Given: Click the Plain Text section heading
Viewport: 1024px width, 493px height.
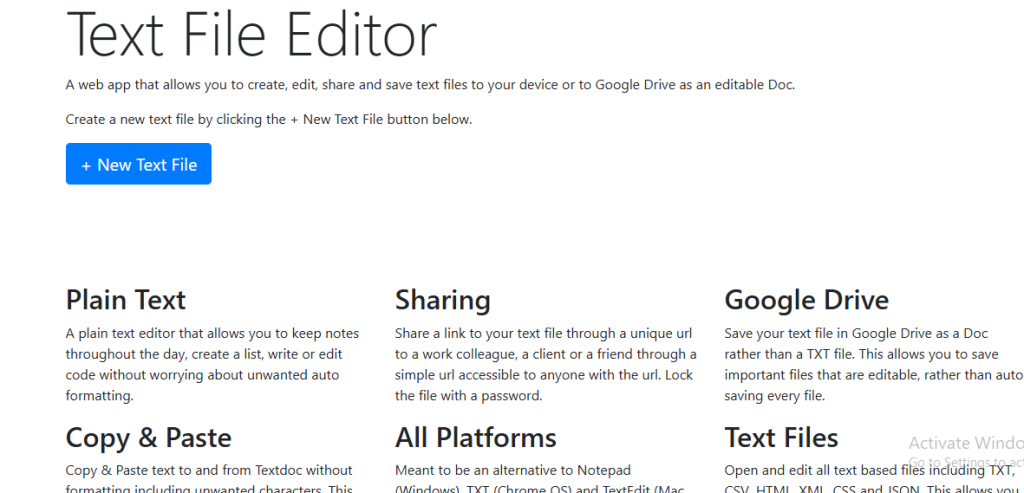Looking at the screenshot, I should click(x=126, y=300).
